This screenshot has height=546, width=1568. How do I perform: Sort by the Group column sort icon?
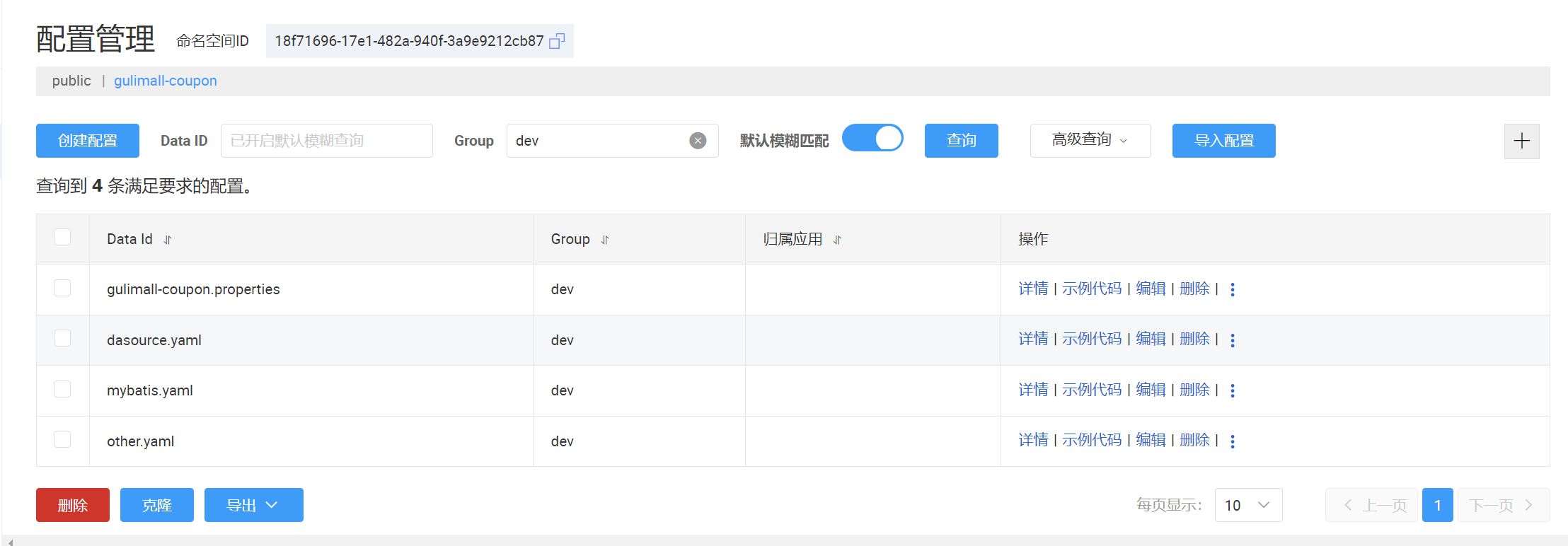605,240
